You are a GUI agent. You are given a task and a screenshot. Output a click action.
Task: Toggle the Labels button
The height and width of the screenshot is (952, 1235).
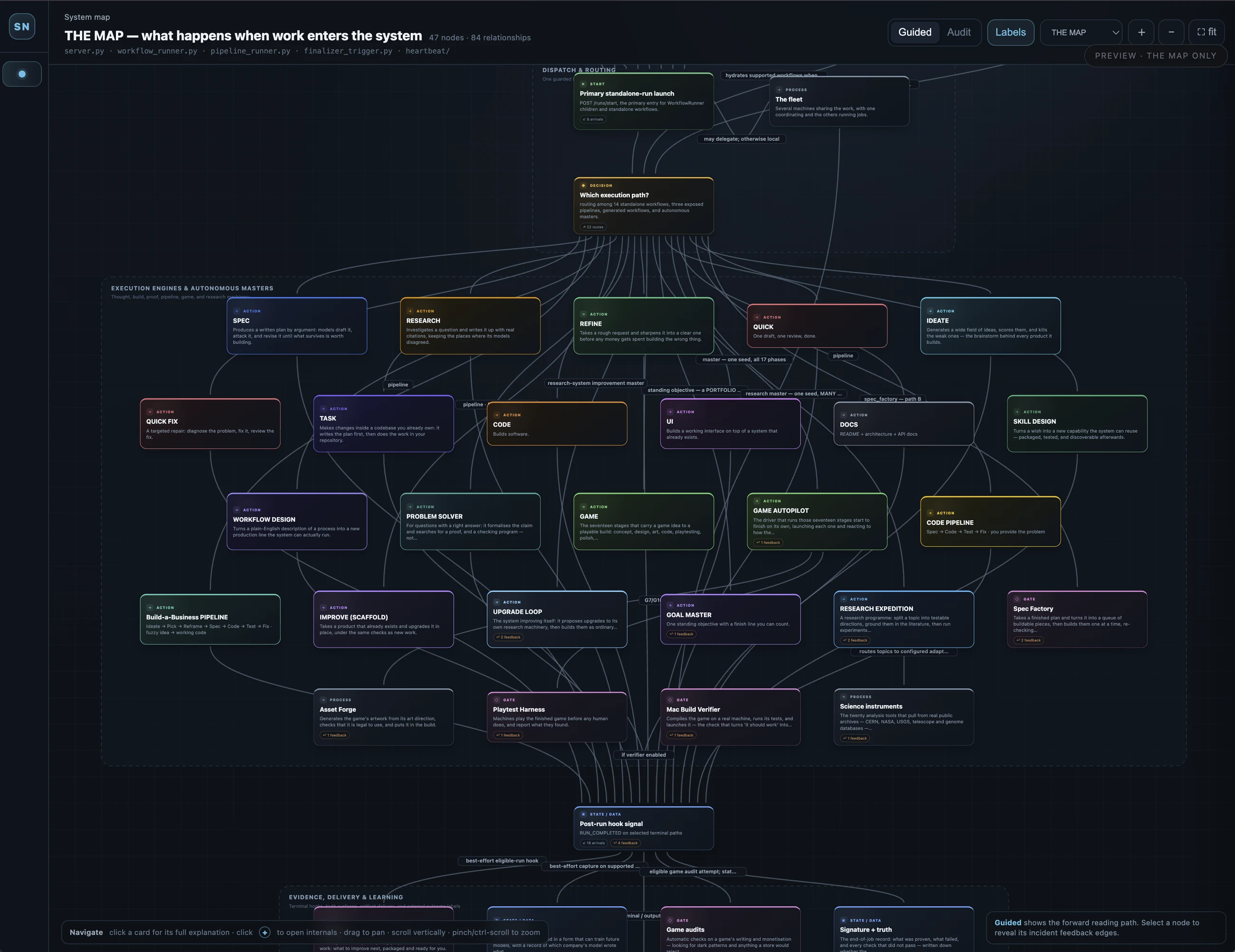1010,32
